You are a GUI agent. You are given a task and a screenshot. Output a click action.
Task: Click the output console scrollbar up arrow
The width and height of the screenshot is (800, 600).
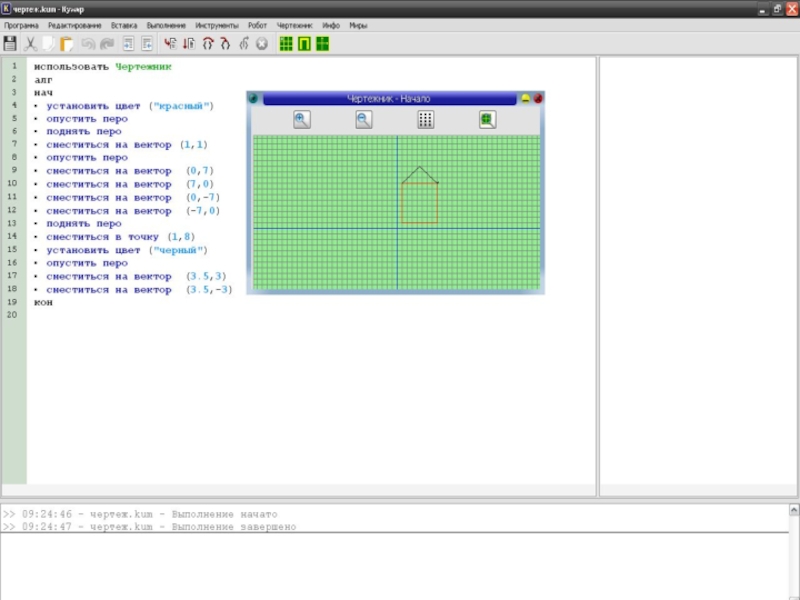point(794,510)
